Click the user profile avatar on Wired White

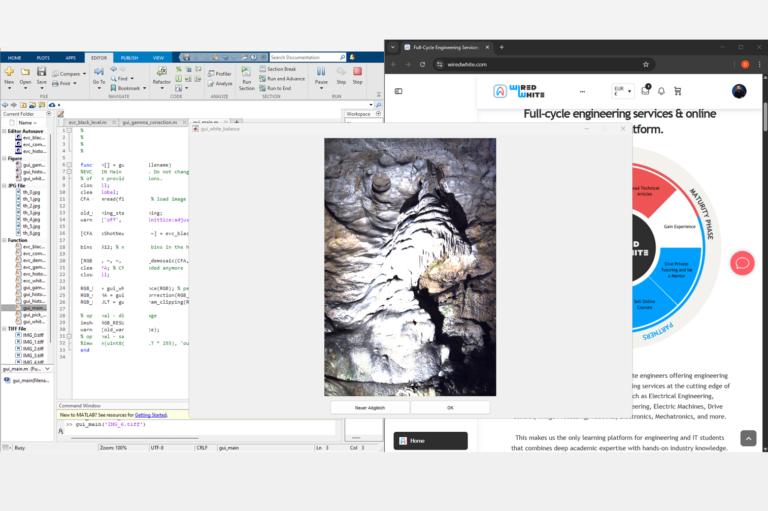(739, 91)
